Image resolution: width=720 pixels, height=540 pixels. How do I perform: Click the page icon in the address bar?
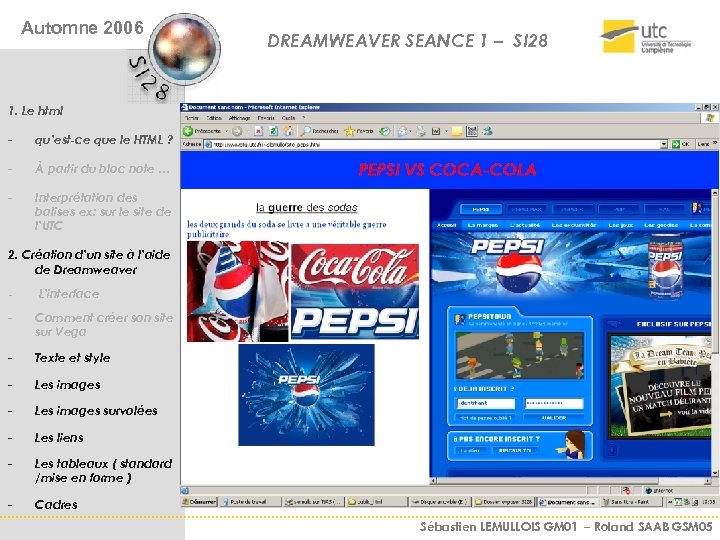coord(208,144)
